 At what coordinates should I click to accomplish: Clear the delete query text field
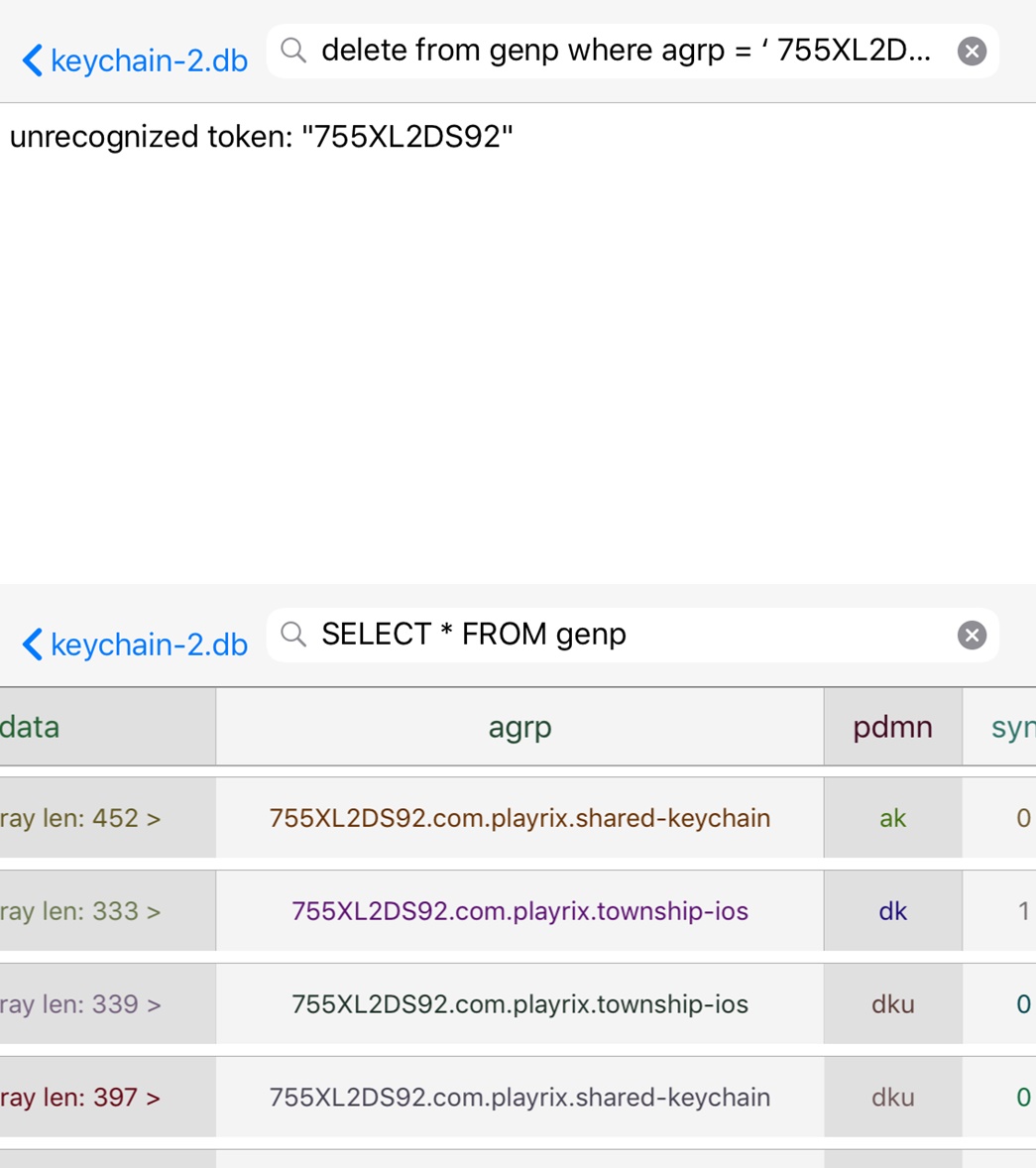click(x=972, y=52)
